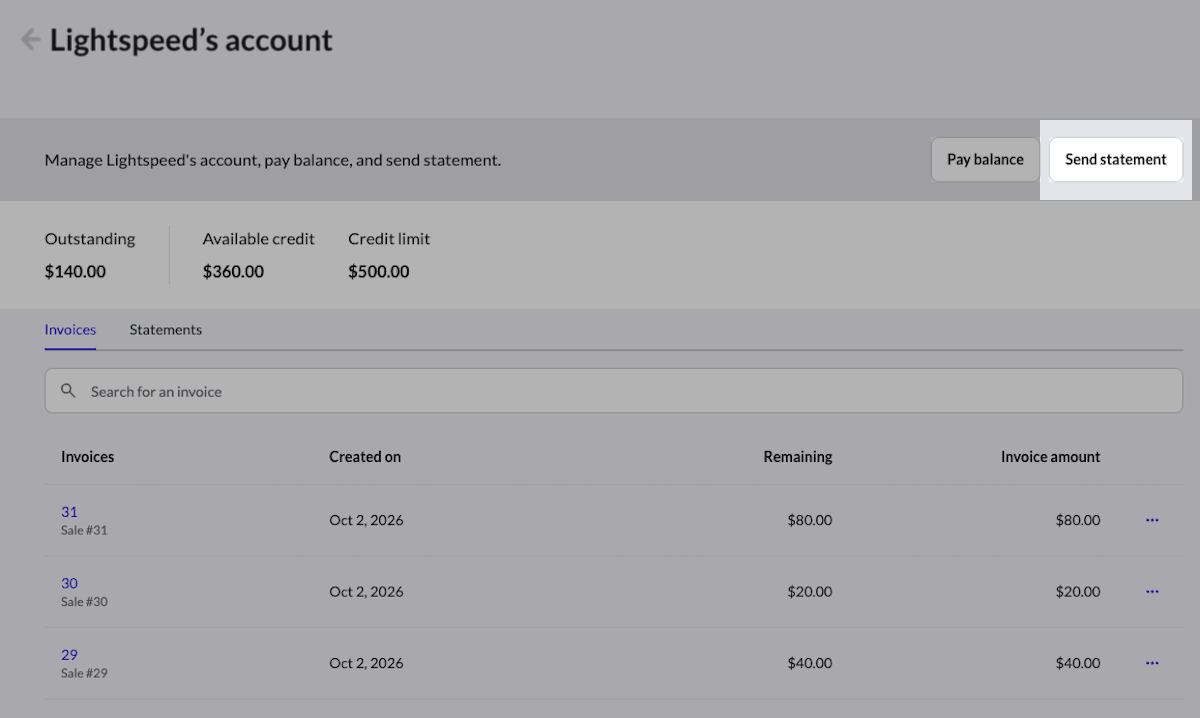Click the Oct 2, 2026 date for invoice 30
The width and height of the screenshot is (1200, 718).
pyautogui.click(x=366, y=592)
